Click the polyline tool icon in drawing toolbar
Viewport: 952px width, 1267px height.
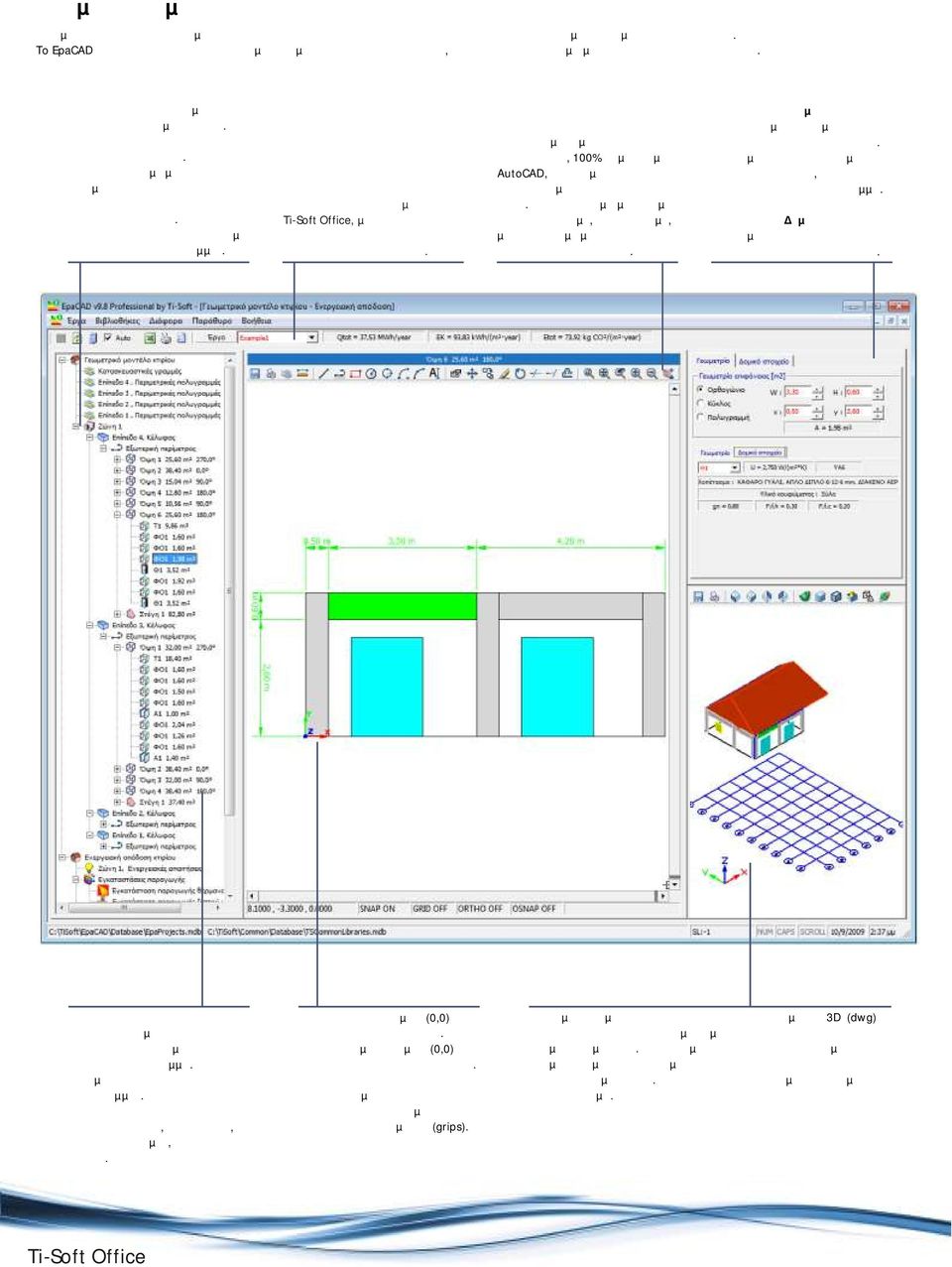click(x=339, y=373)
